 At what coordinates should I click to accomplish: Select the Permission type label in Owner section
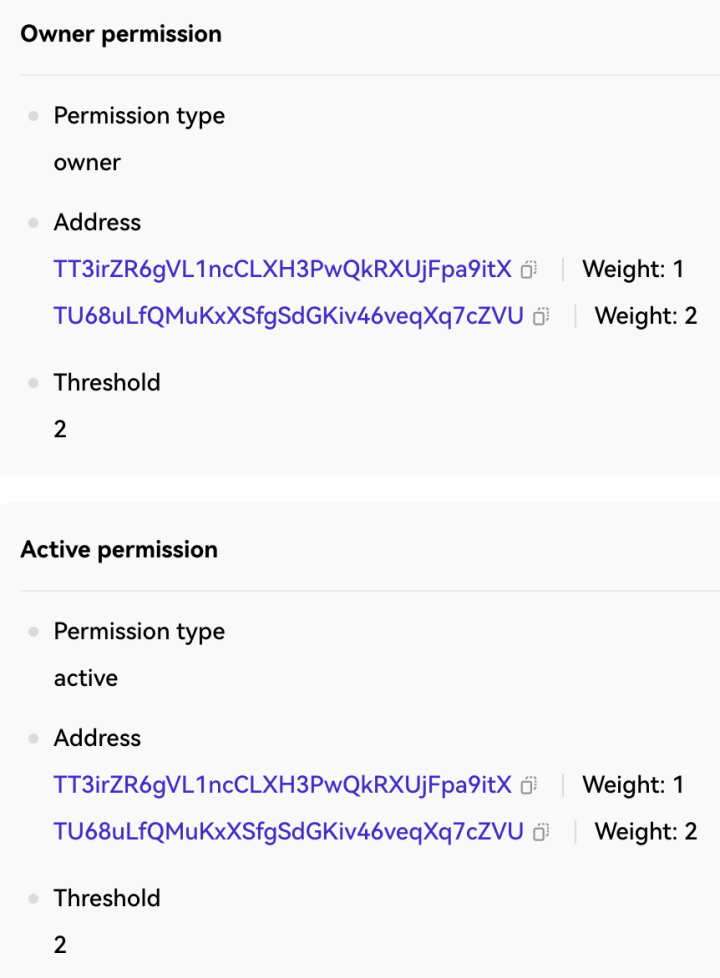click(x=139, y=116)
